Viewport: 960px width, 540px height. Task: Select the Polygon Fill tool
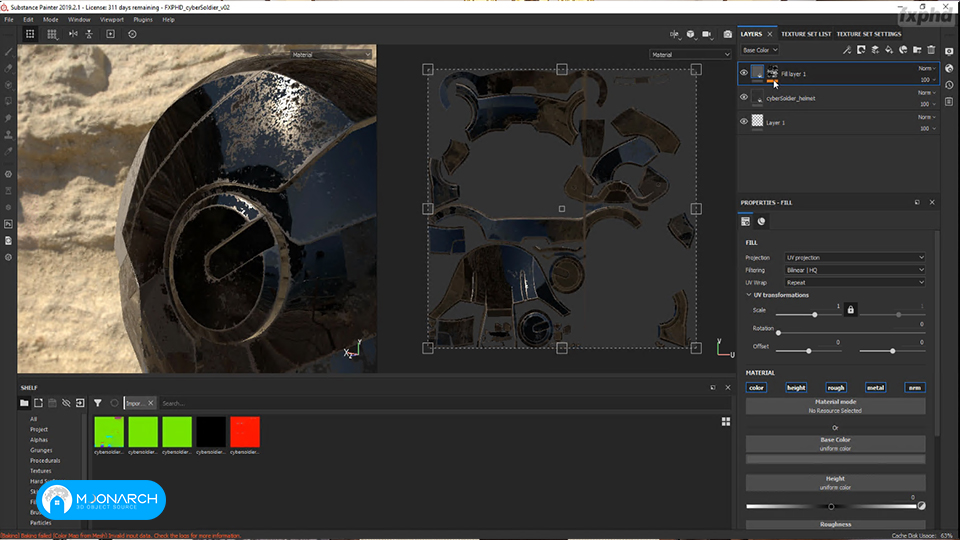(9, 101)
